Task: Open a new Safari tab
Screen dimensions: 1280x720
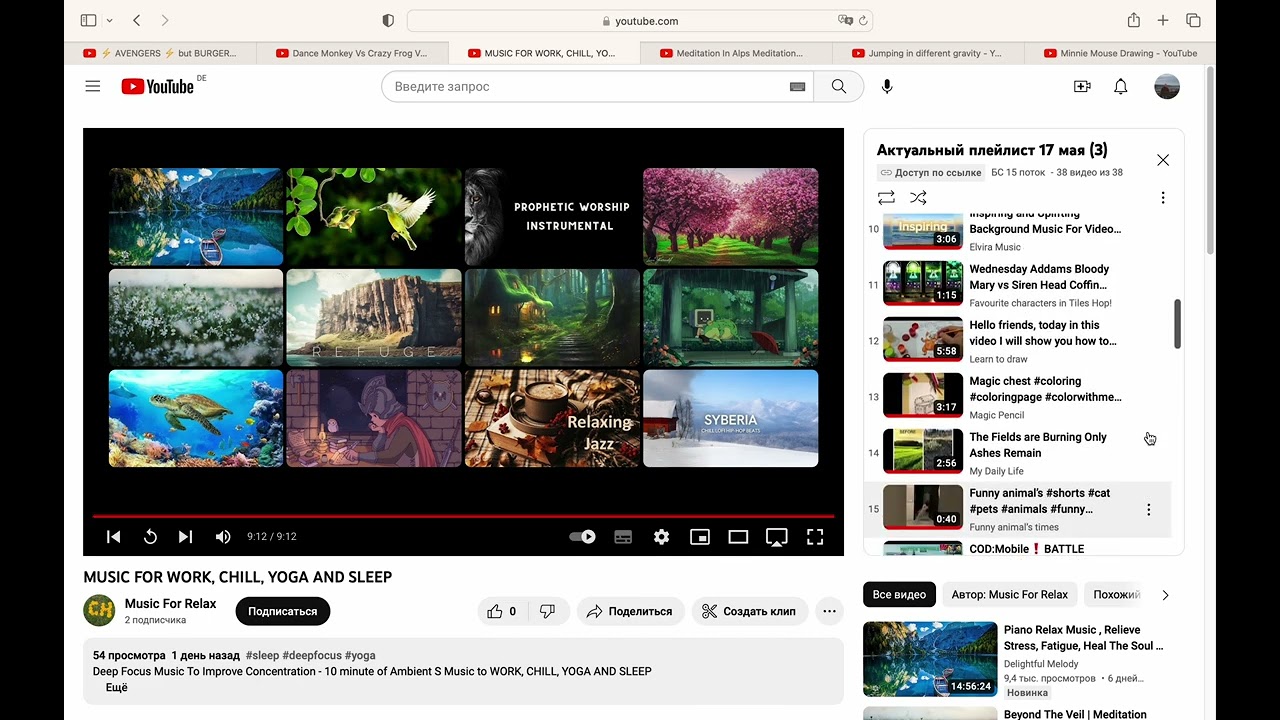Action: point(1163,20)
